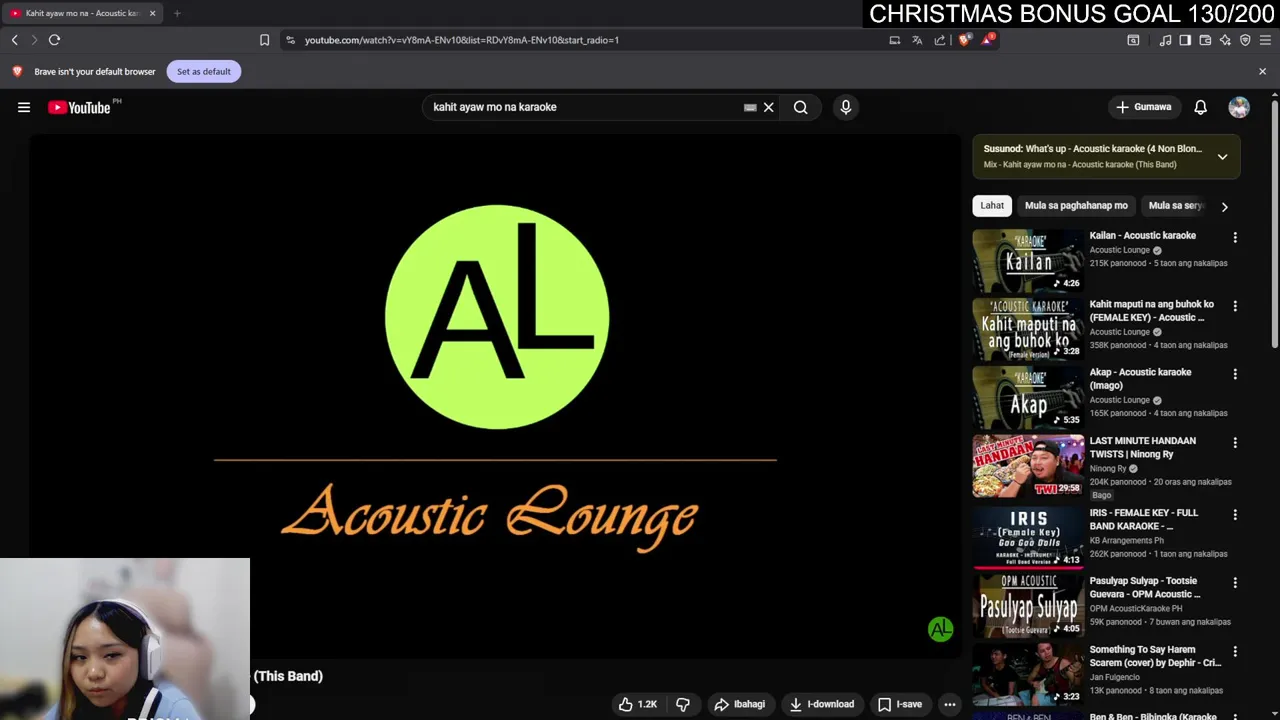1280x720 pixels.
Task: Click Set as default button
Action: point(204,72)
